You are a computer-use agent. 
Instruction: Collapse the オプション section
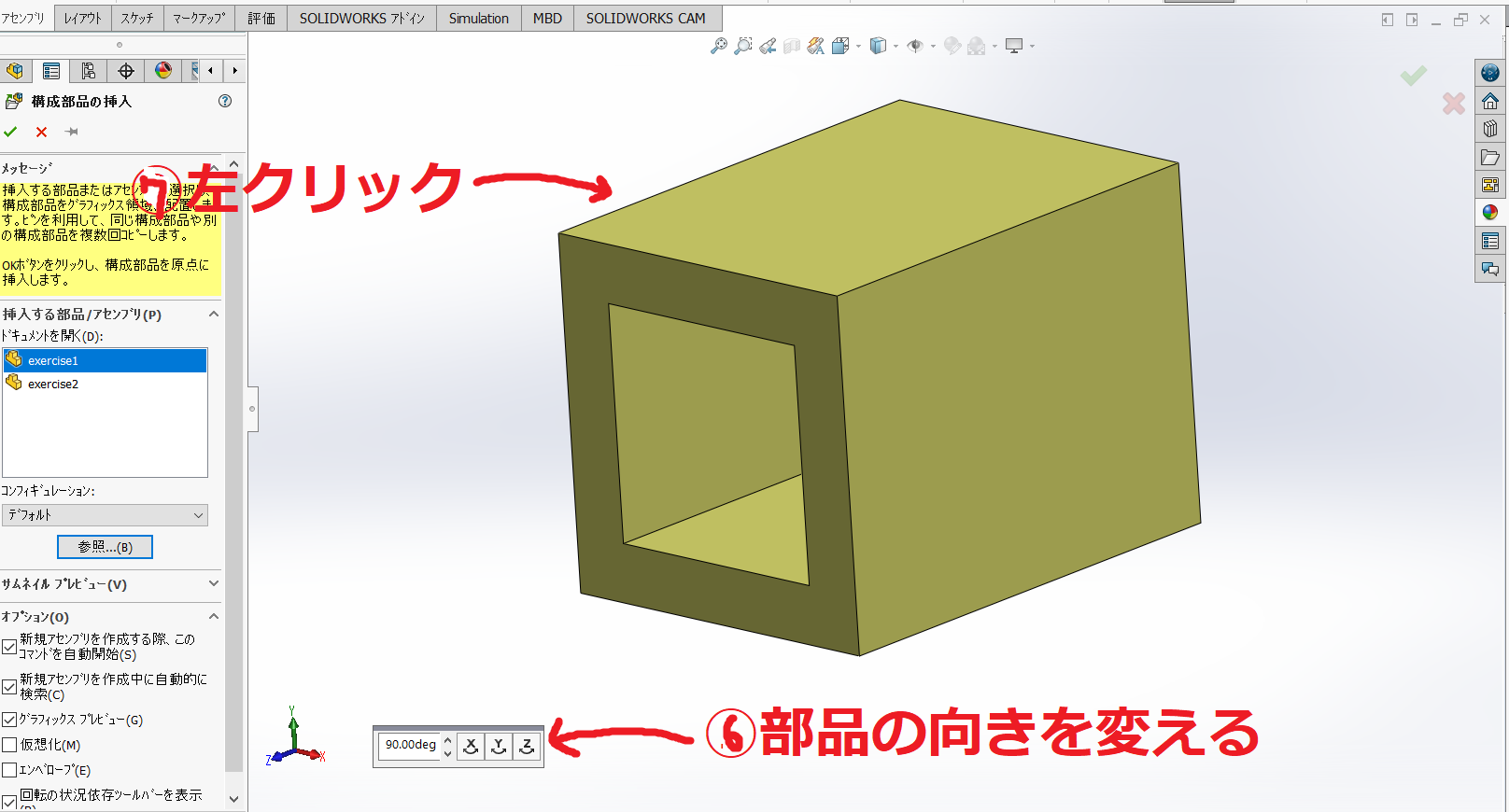(214, 617)
